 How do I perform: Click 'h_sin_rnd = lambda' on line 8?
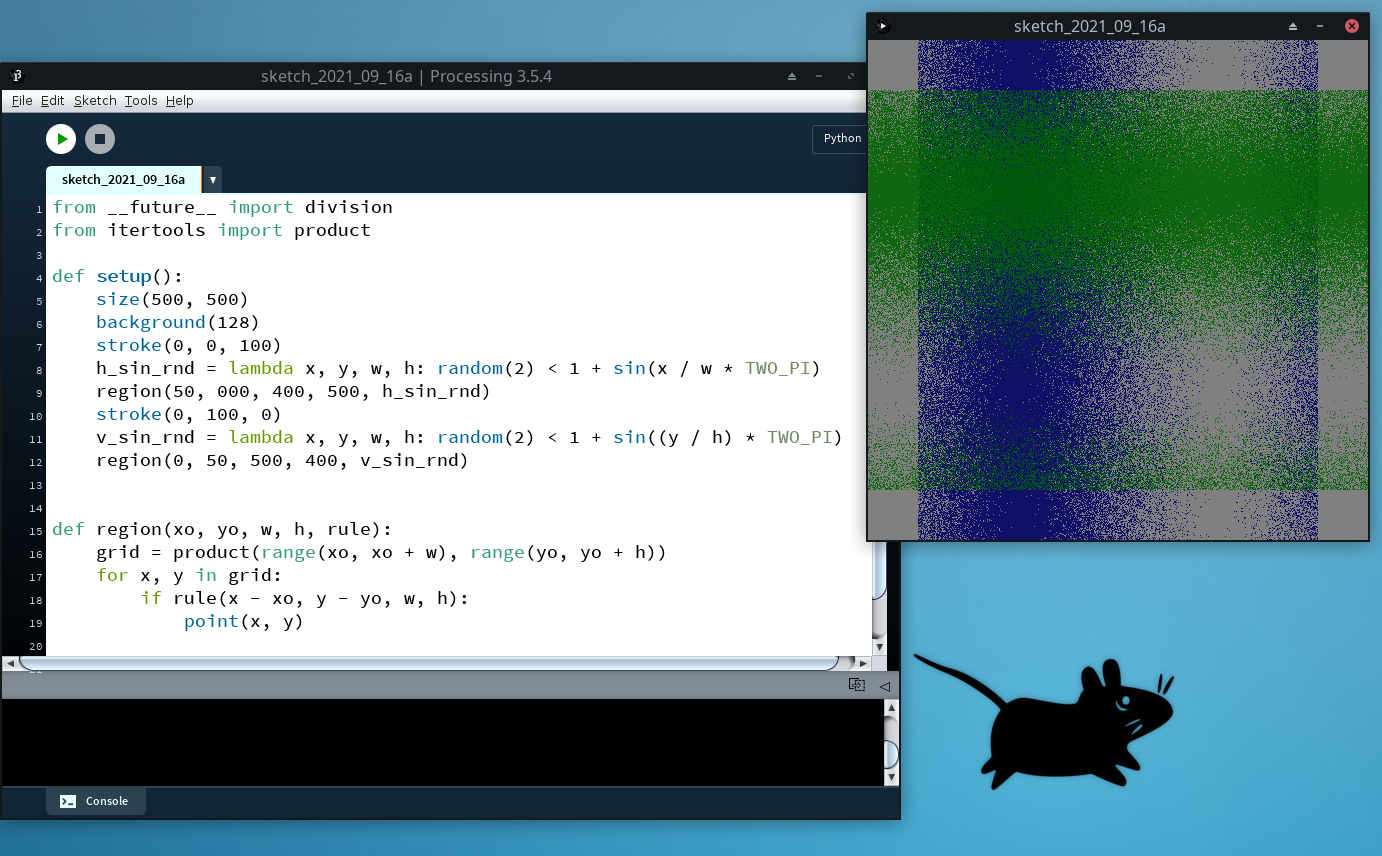[195, 368]
